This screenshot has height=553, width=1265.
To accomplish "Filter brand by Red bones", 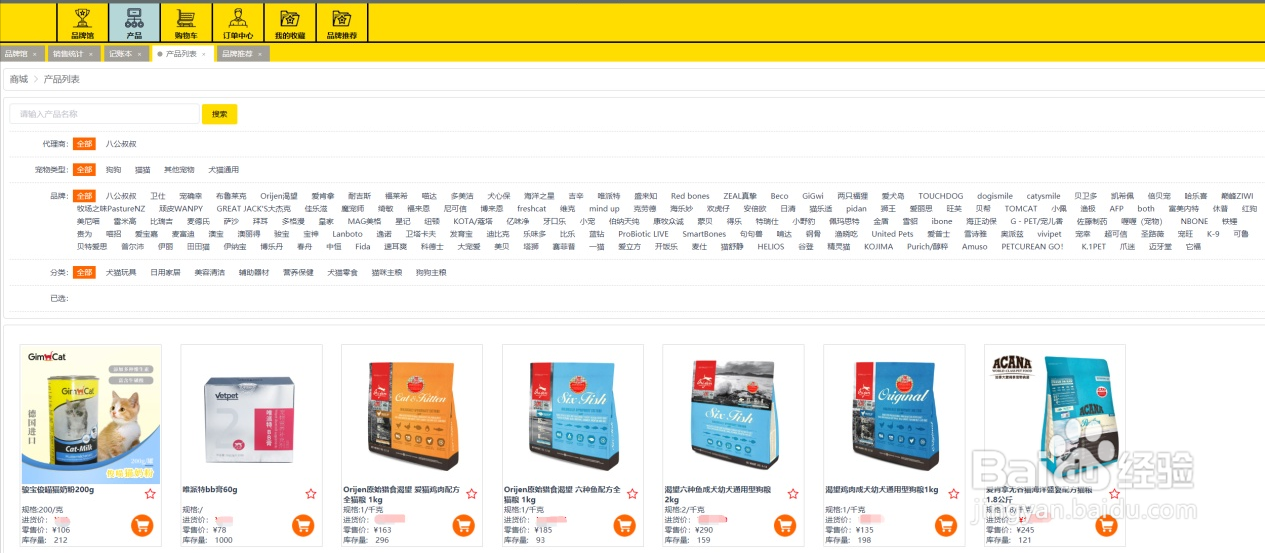I will coord(690,196).
